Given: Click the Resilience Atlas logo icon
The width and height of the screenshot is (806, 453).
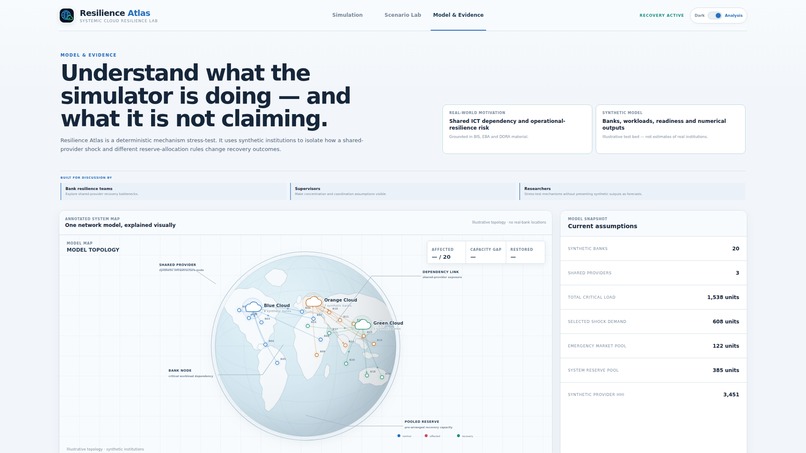Looking at the screenshot, I should [67, 15].
